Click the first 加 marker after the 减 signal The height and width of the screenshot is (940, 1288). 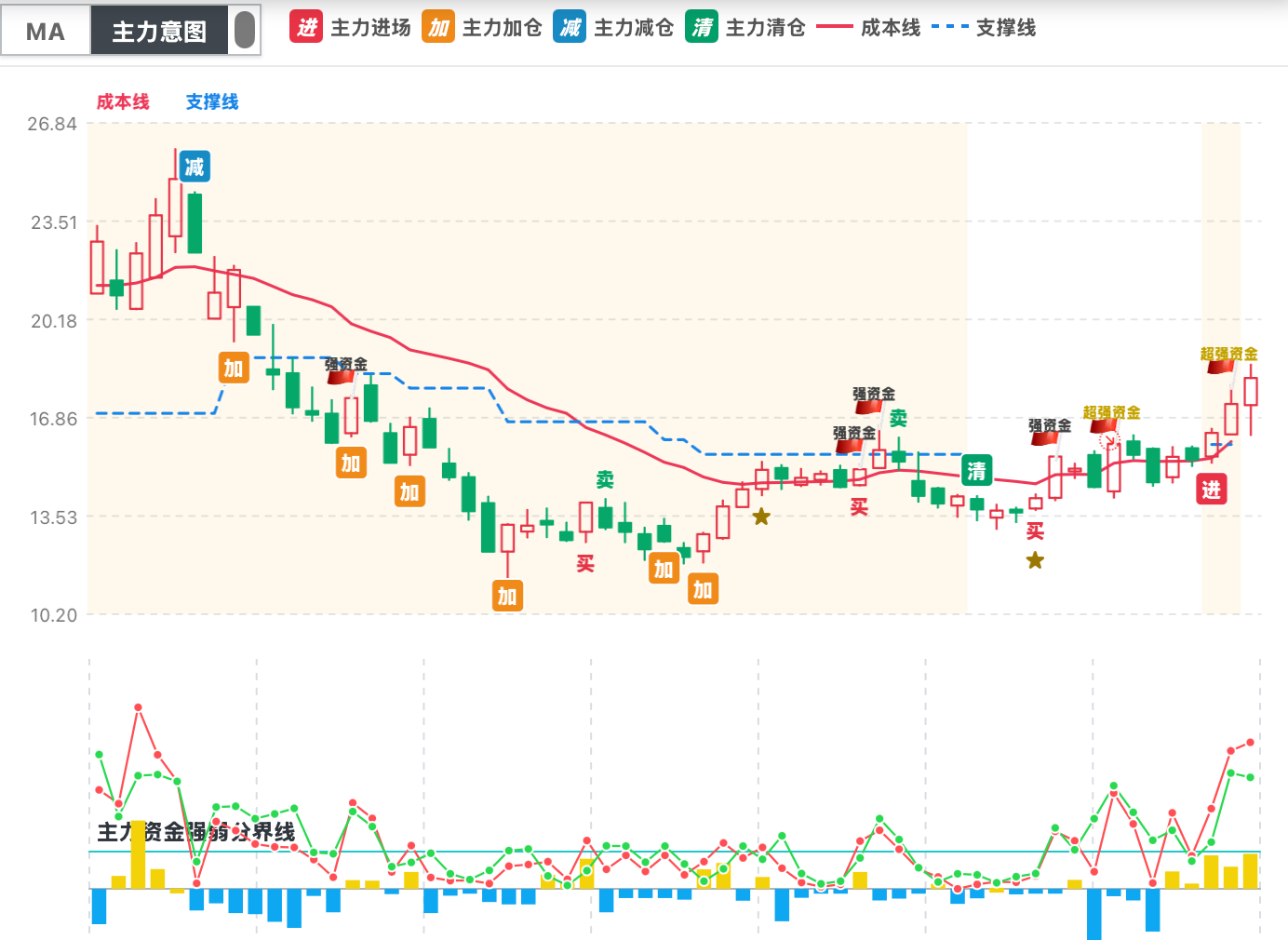[234, 368]
